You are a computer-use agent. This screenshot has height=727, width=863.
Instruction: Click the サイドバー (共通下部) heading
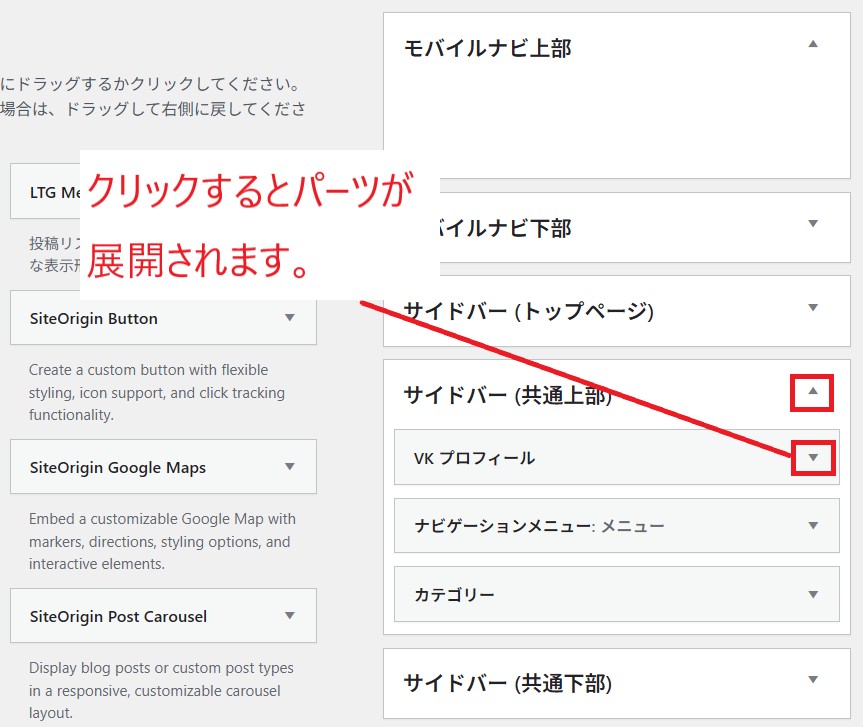[x=506, y=684]
